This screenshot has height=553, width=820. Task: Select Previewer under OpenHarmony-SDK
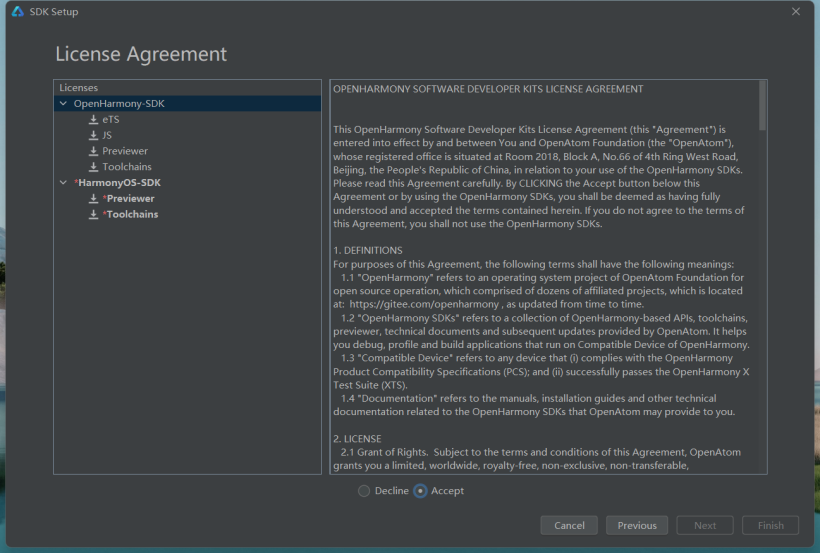point(125,151)
